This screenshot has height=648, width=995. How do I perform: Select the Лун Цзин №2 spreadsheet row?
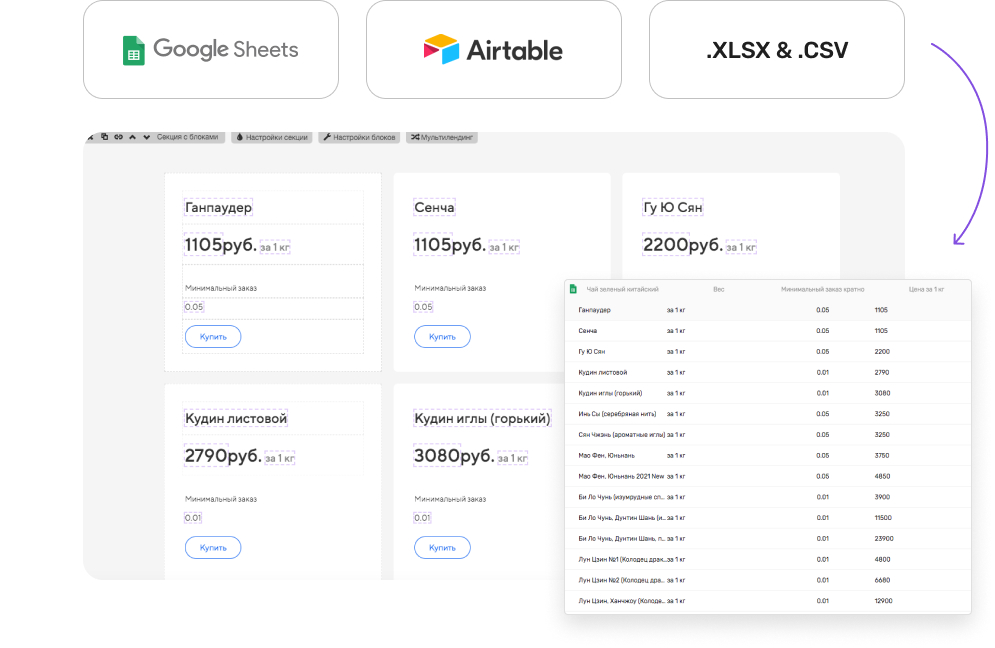[x=768, y=580]
